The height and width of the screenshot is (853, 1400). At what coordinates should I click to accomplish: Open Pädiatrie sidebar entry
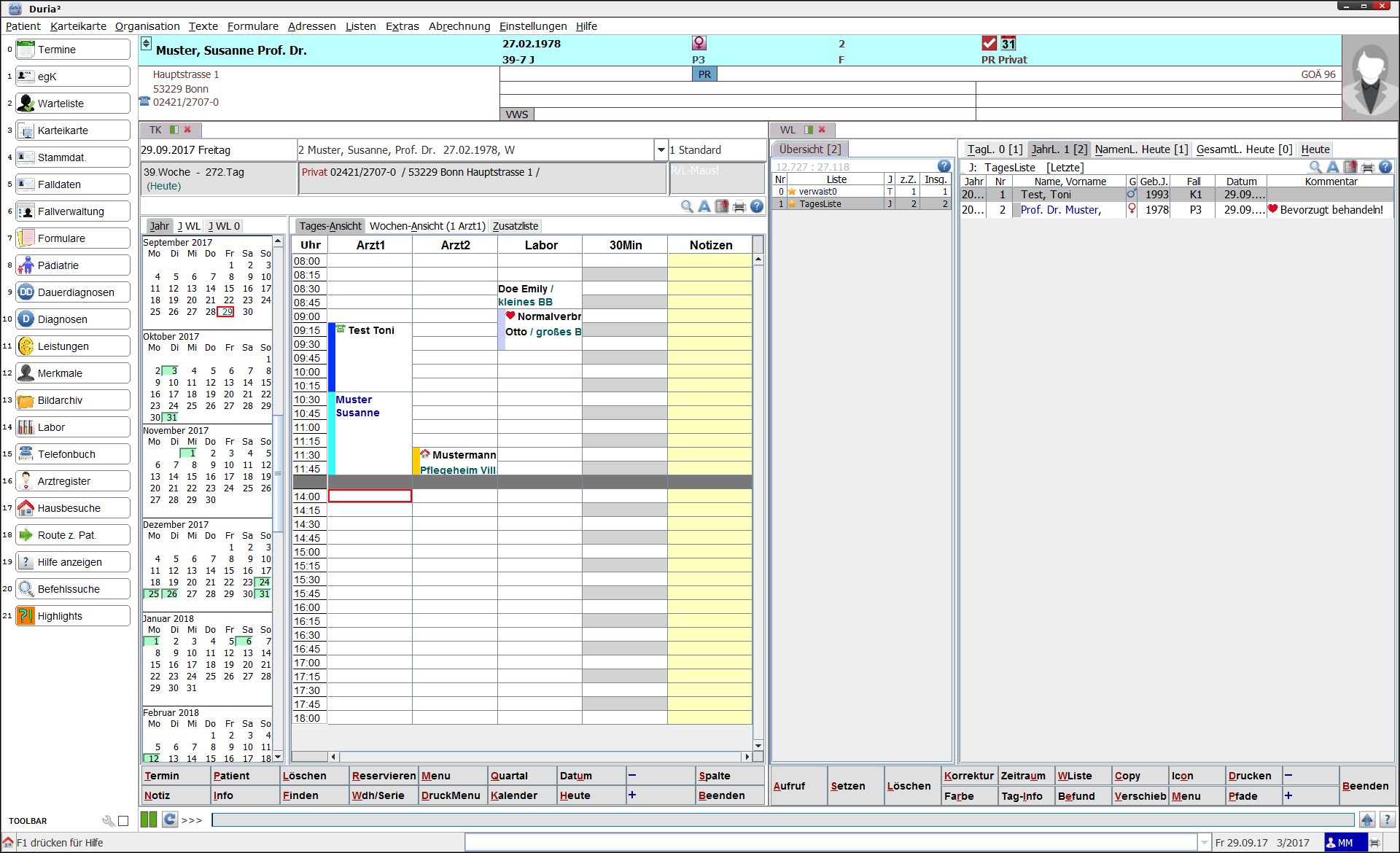coord(72,265)
